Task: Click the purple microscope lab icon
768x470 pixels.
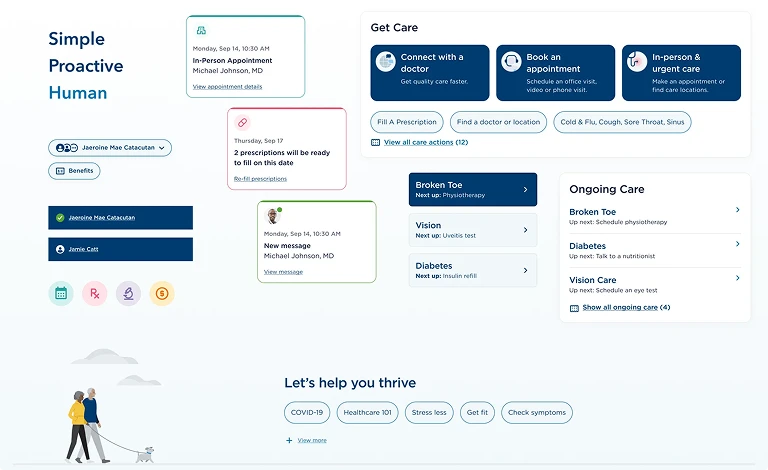Action: tap(128, 293)
